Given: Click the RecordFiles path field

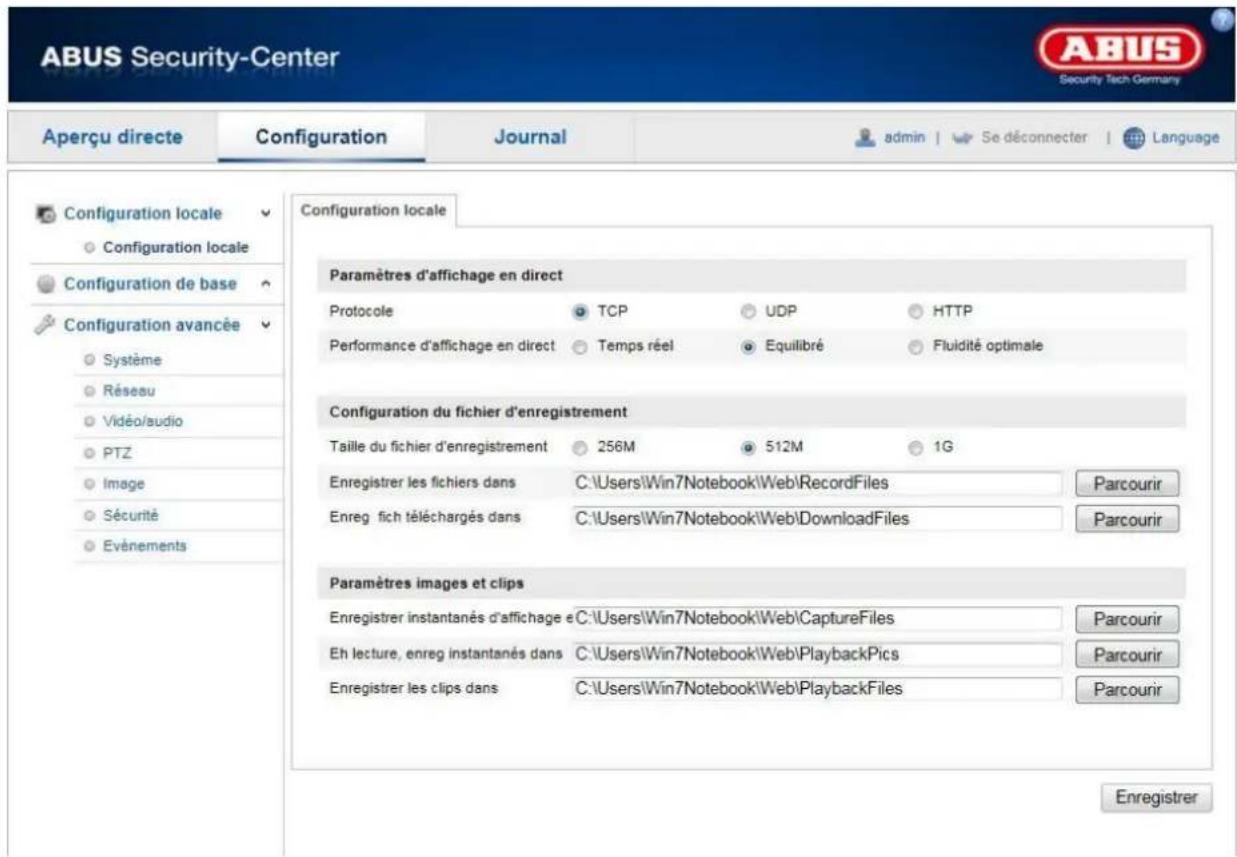Looking at the screenshot, I should pyautogui.click(x=816, y=483).
